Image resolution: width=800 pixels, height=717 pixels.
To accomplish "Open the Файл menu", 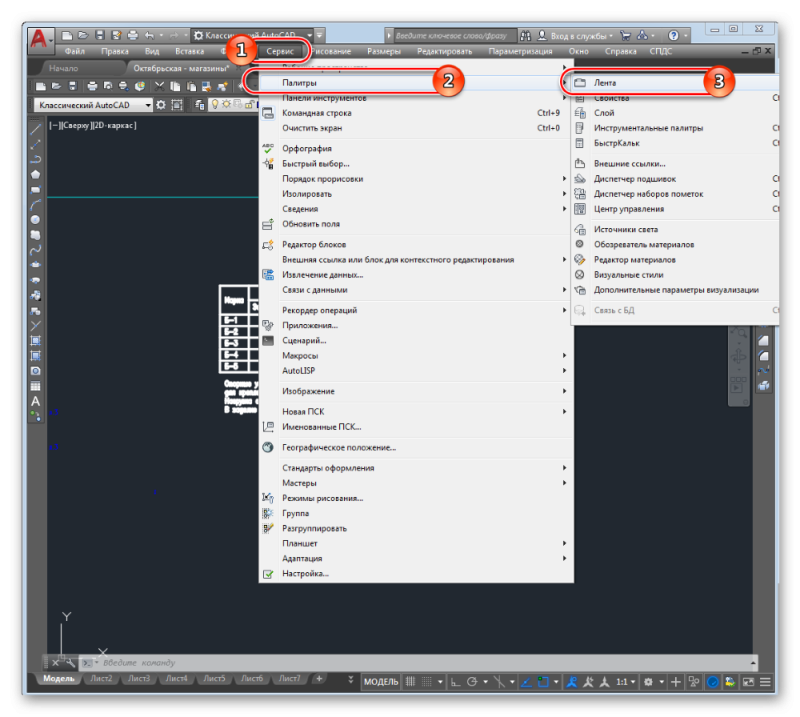I will click(x=74, y=51).
